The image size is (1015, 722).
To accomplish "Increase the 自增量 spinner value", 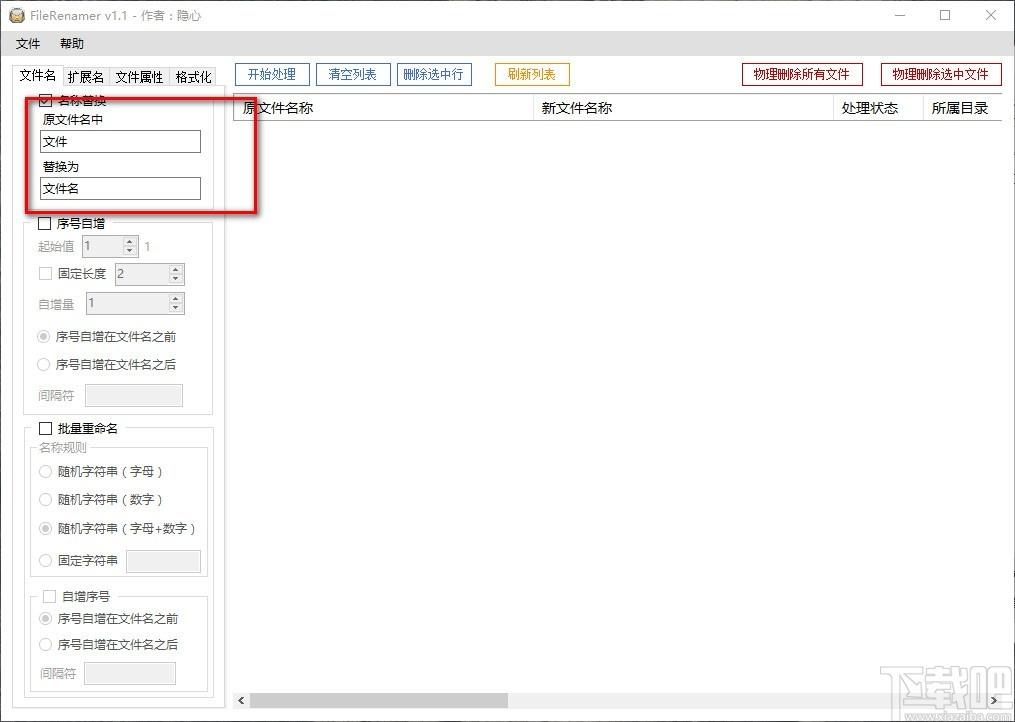I will point(176,299).
